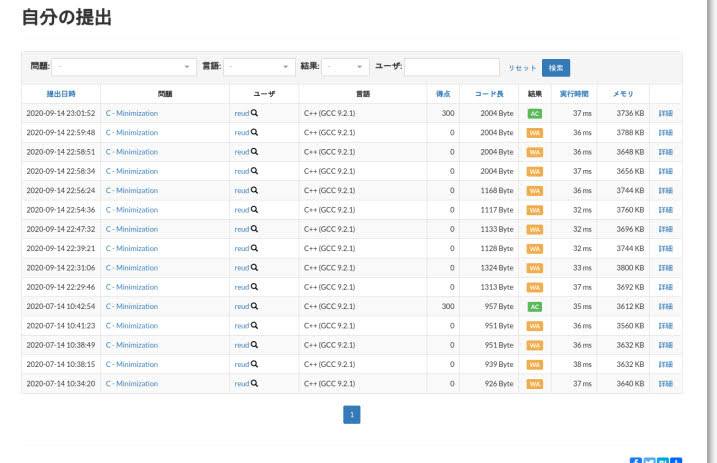Click magnifier icon in the last submission row
Screen dimensions: 717x463
click(254, 383)
